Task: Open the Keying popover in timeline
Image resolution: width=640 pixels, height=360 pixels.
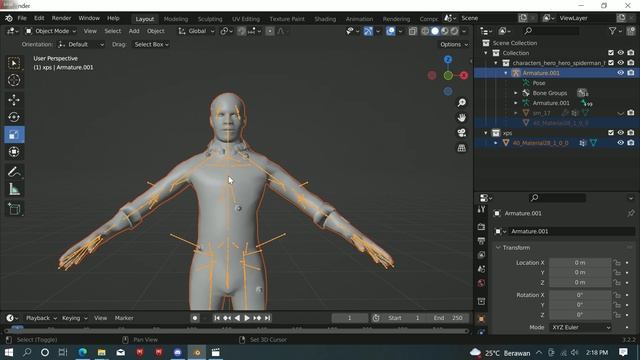Action: point(74,318)
